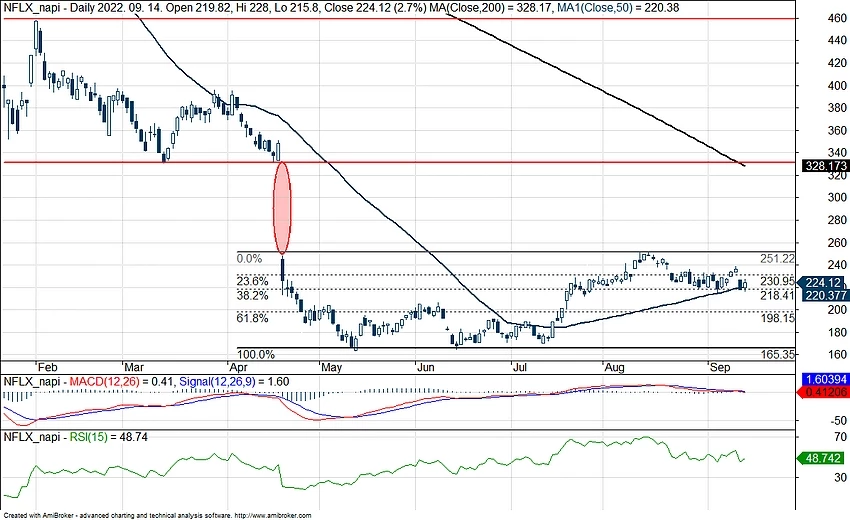The height and width of the screenshot is (520, 850).
Task: Click the 23.6% Fibonacci level label
Action: pos(252,281)
